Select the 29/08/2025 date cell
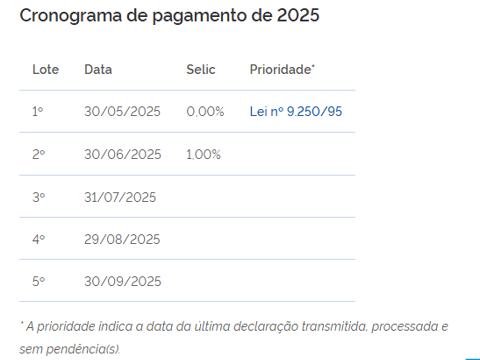The height and width of the screenshot is (360, 480). [122, 239]
